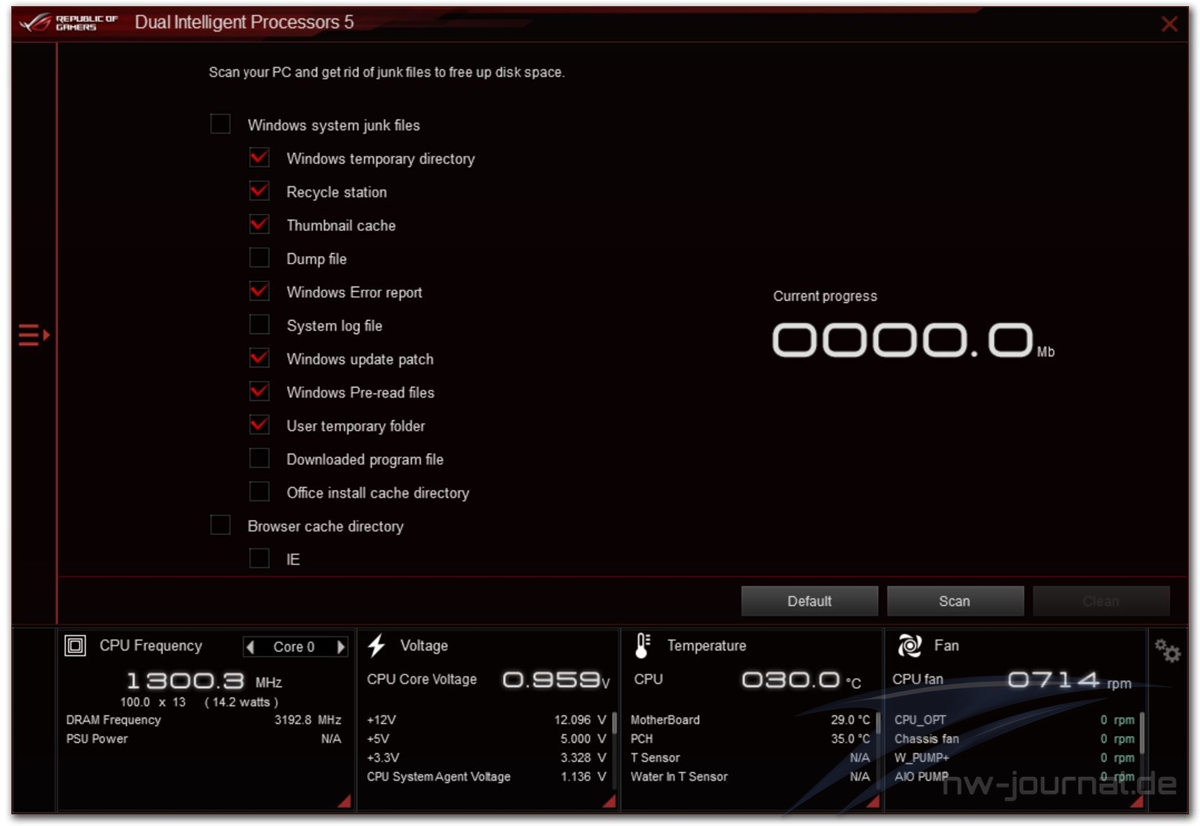Click the +12V voltage row
Viewport: 1200px width, 826px height.
pyautogui.click(x=487, y=720)
